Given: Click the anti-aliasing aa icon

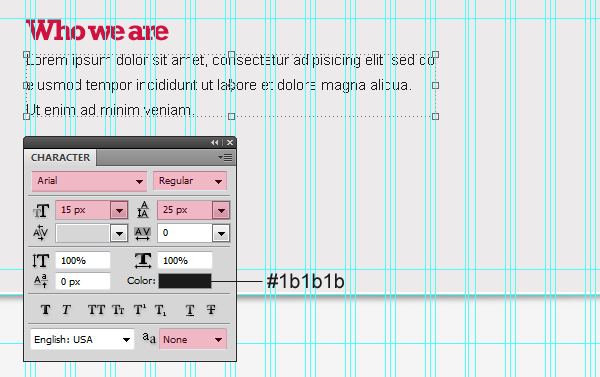Looking at the screenshot, I should [149, 338].
